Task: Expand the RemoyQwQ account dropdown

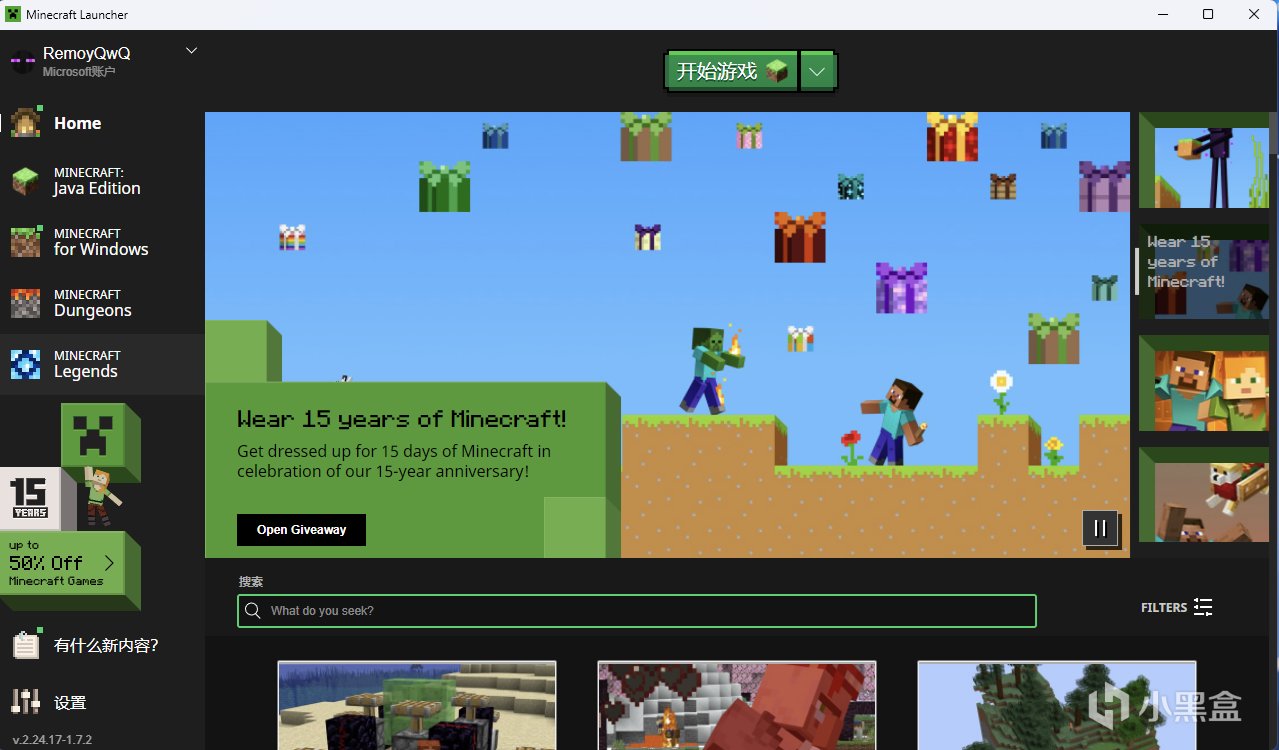Action: coord(192,50)
